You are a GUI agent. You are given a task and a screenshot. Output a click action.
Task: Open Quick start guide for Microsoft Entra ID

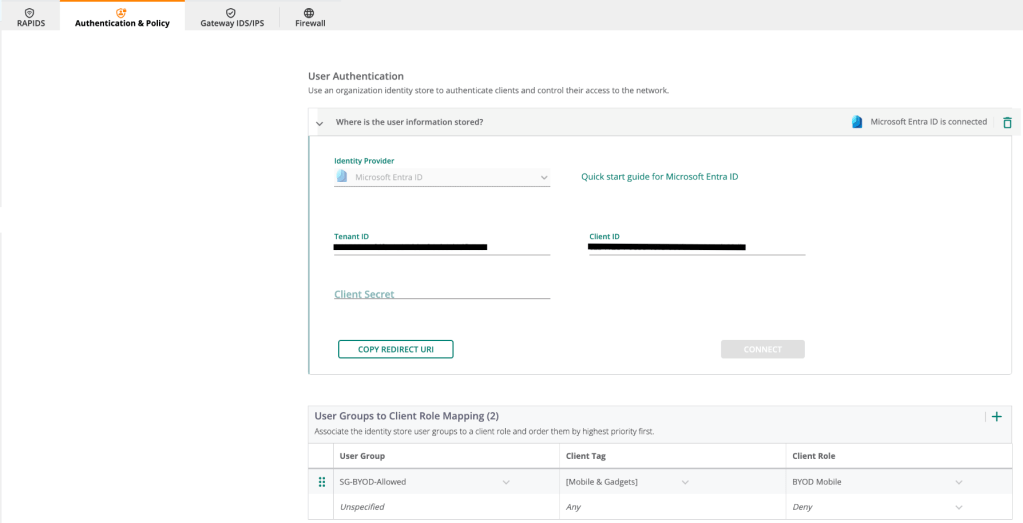click(x=659, y=177)
